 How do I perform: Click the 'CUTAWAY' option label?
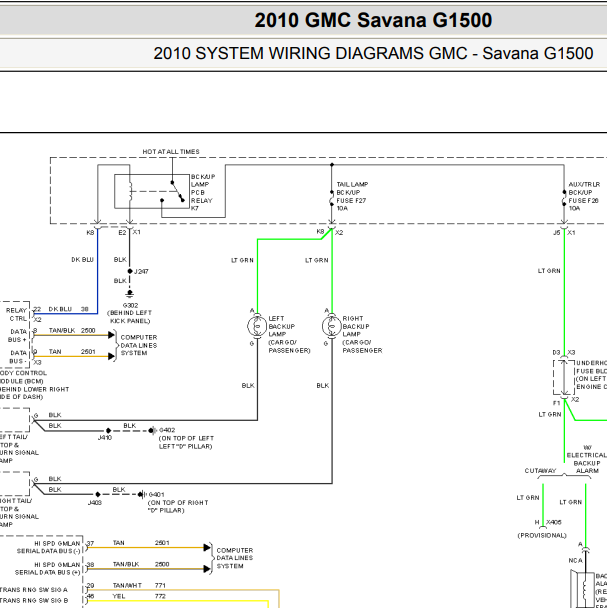point(540,471)
